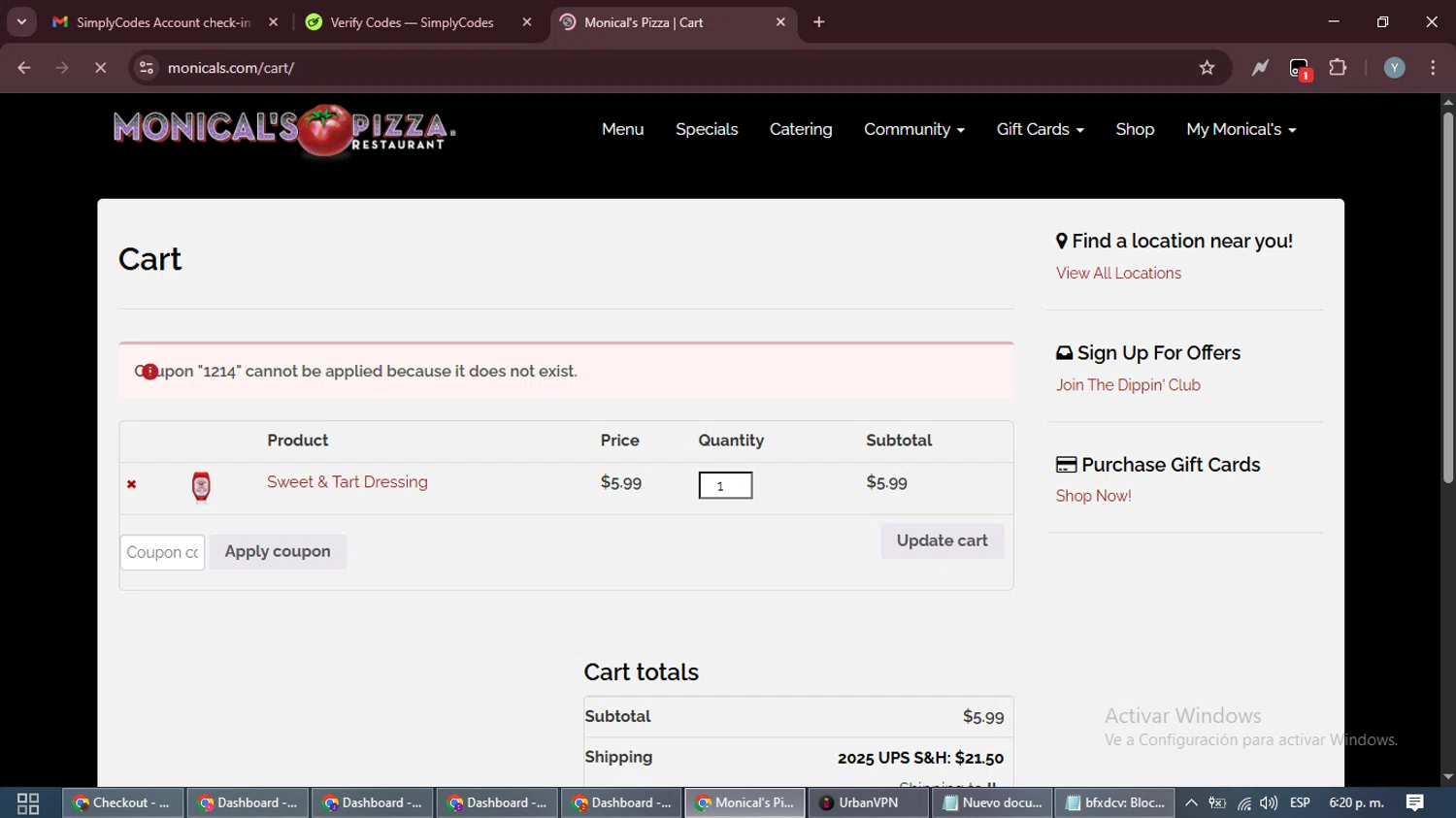The height and width of the screenshot is (818, 1456).
Task: Go back to the previous page
Action: 24,68
